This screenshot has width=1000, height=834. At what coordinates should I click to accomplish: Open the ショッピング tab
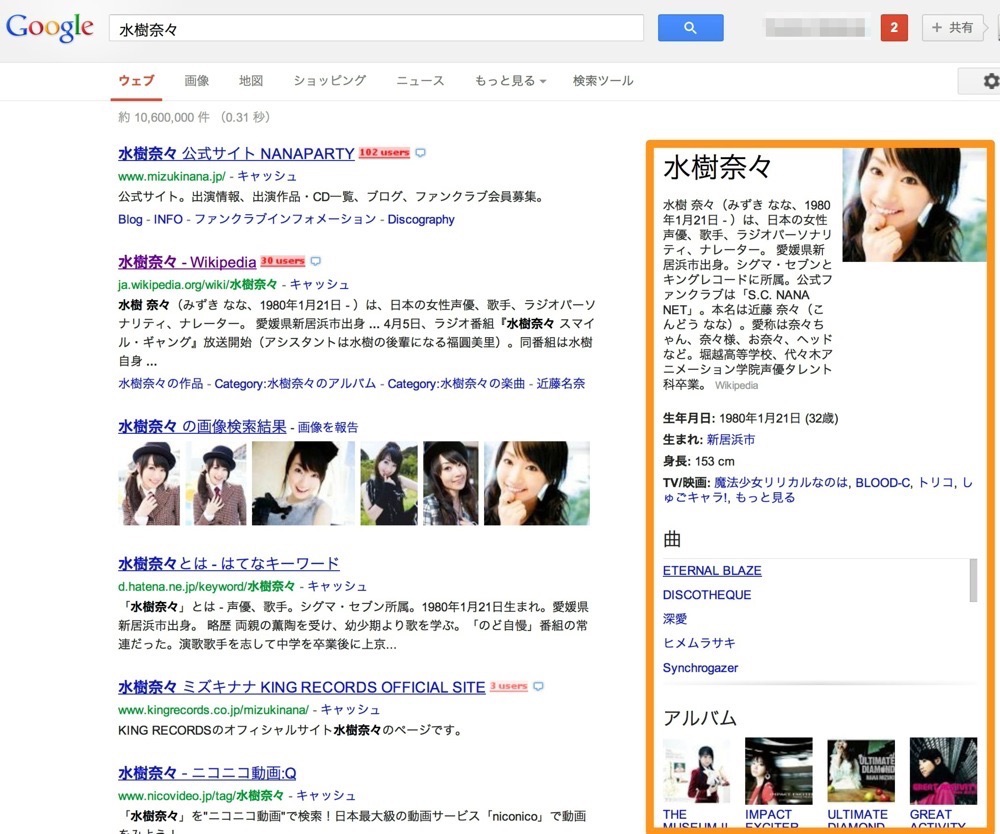pos(330,81)
